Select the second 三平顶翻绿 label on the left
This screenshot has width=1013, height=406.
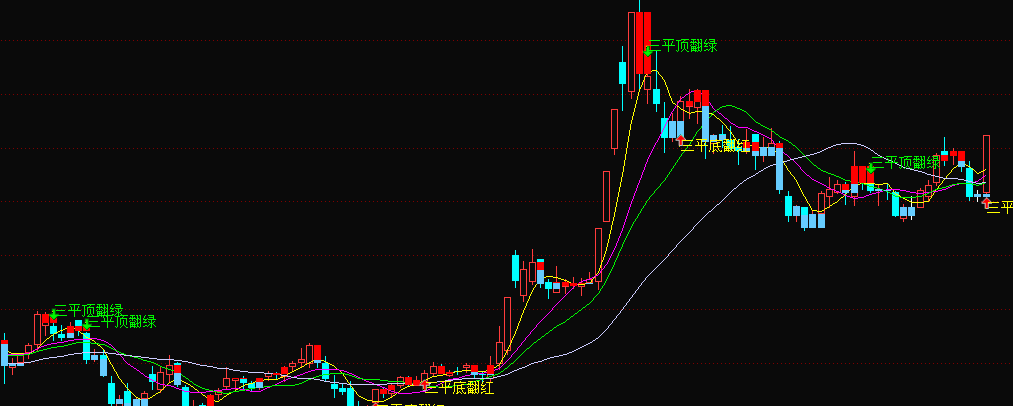point(122,321)
